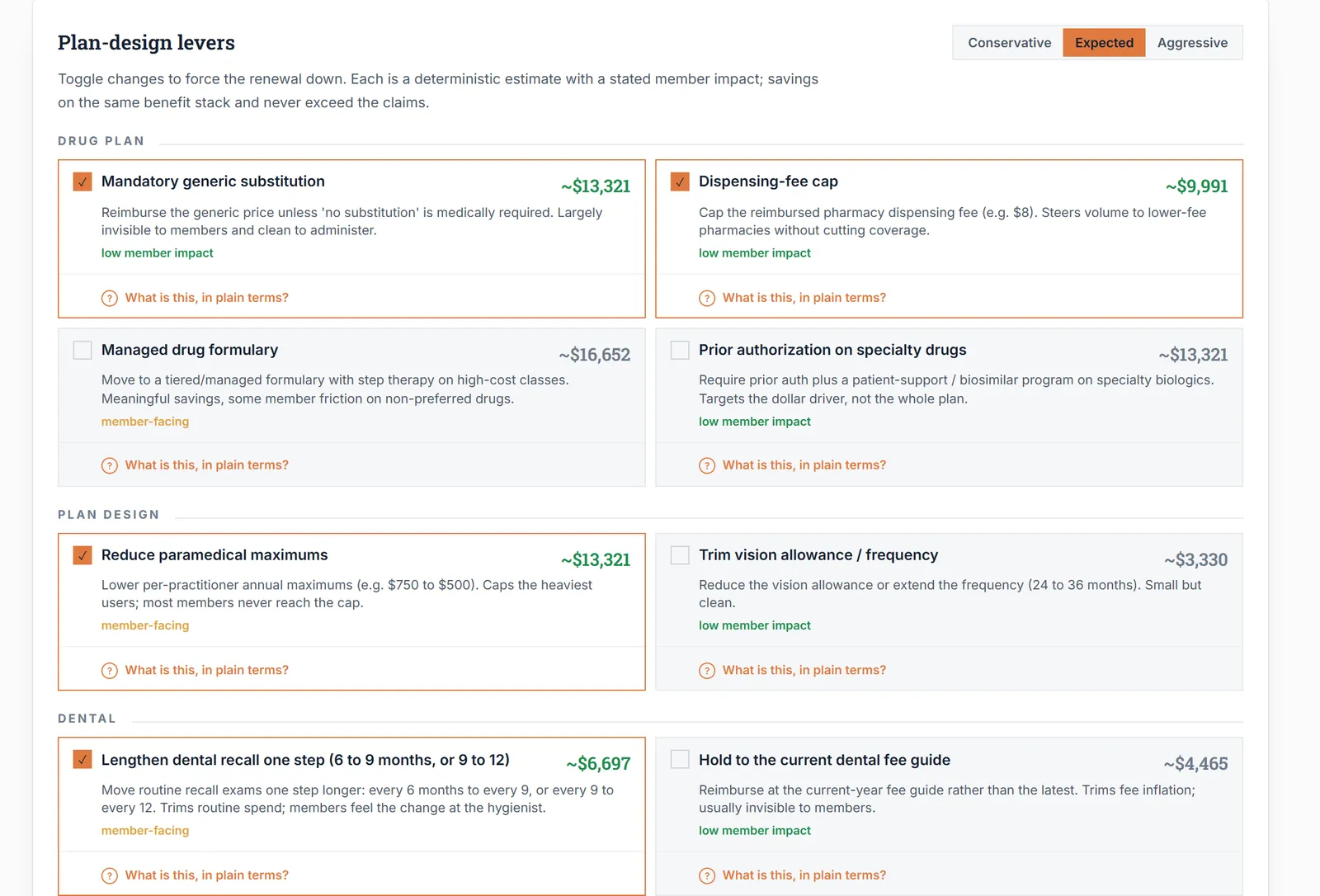Click member-facing tag on Managed drug formulary
Viewport: 1320px width, 896px height.
(145, 422)
